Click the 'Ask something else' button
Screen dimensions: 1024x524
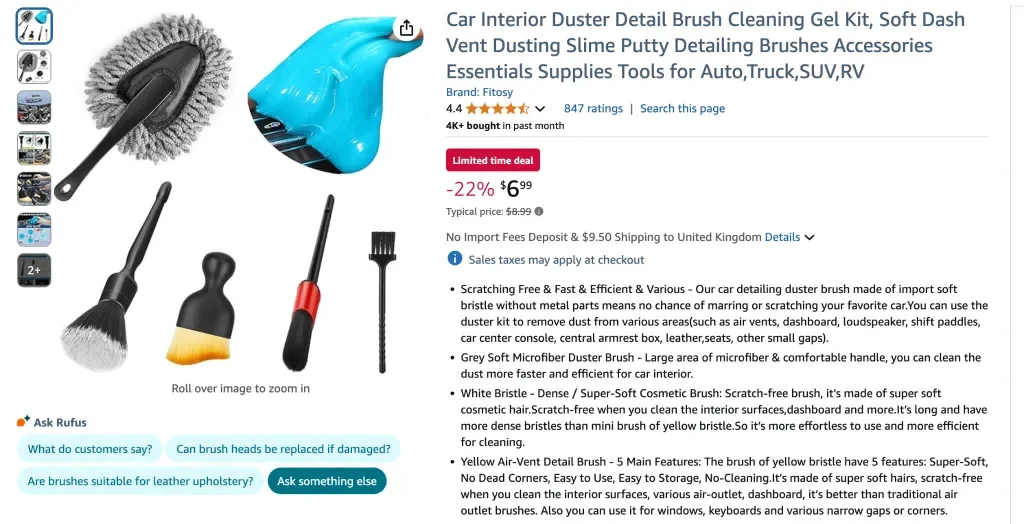(x=327, y=482)
